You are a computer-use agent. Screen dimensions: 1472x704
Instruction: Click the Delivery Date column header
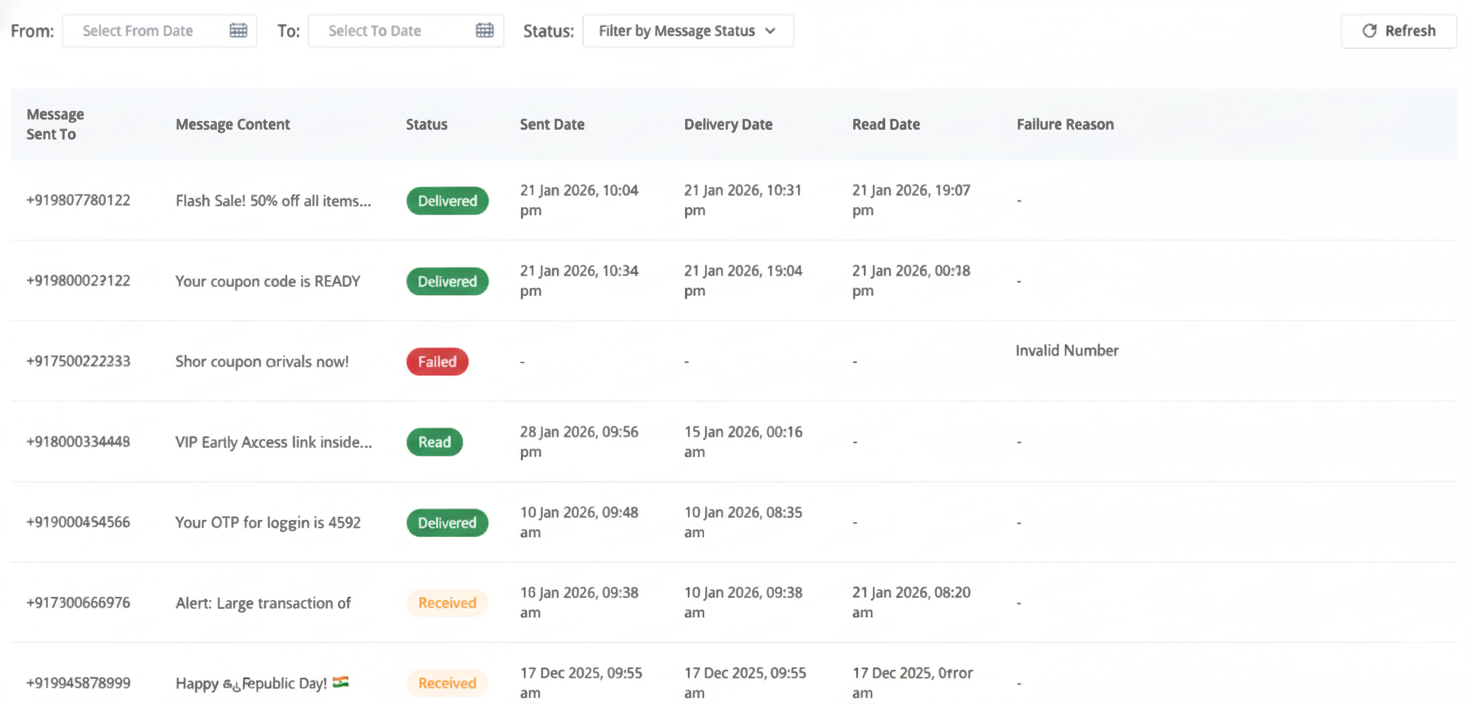tap(728, 125)
